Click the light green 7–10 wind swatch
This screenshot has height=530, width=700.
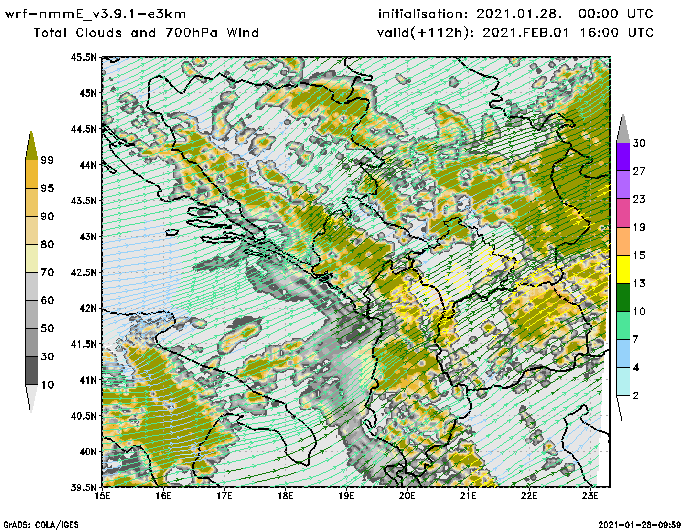[x=623, y=326]
